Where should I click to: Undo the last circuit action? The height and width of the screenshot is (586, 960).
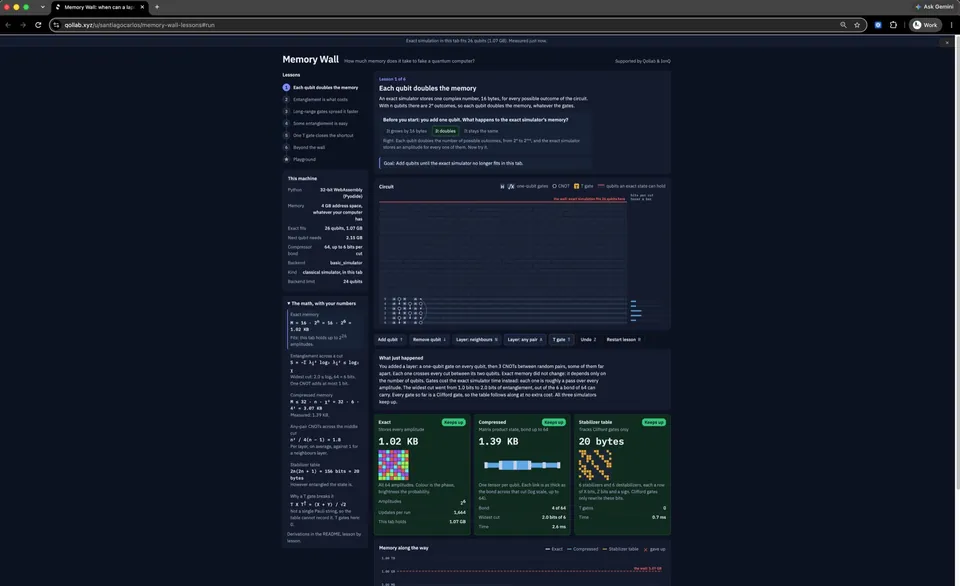(588, 339)
